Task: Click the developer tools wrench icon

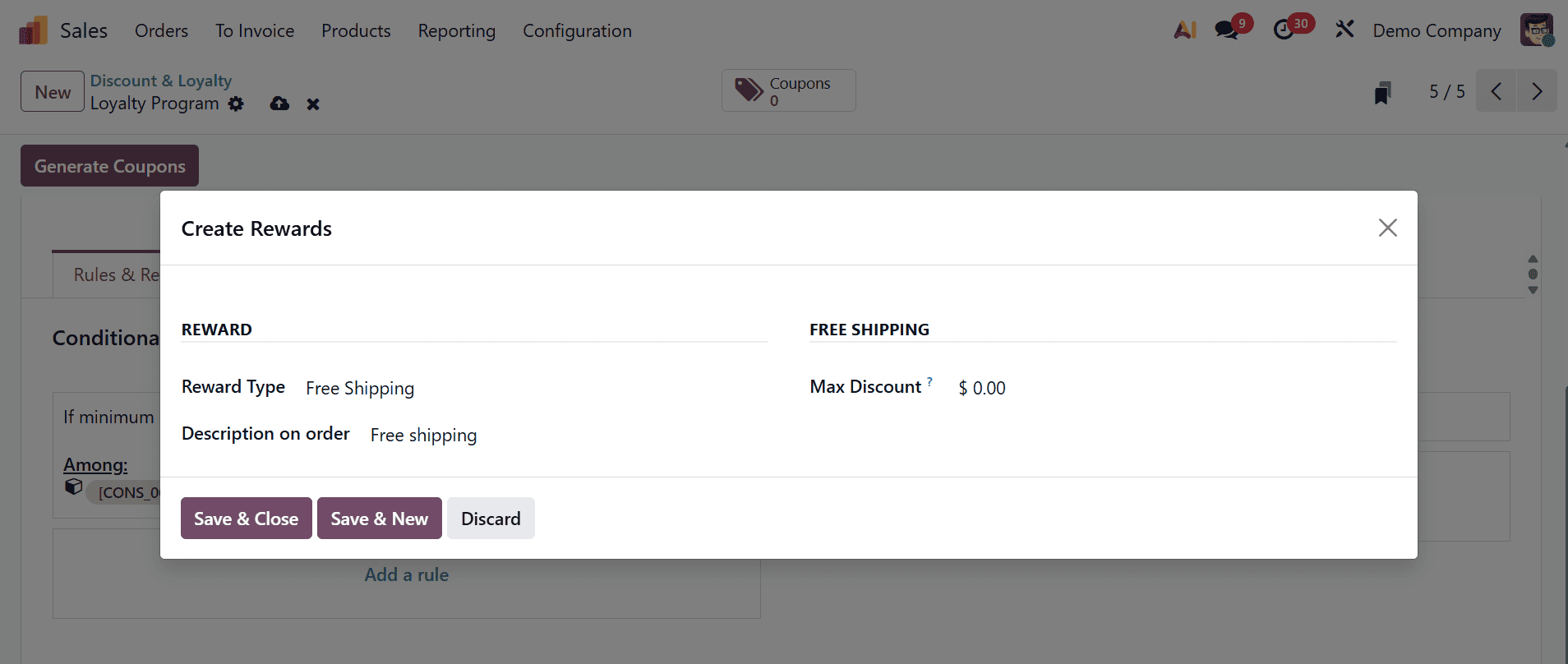Action: pyautogui.click(x=1344, y=29)
